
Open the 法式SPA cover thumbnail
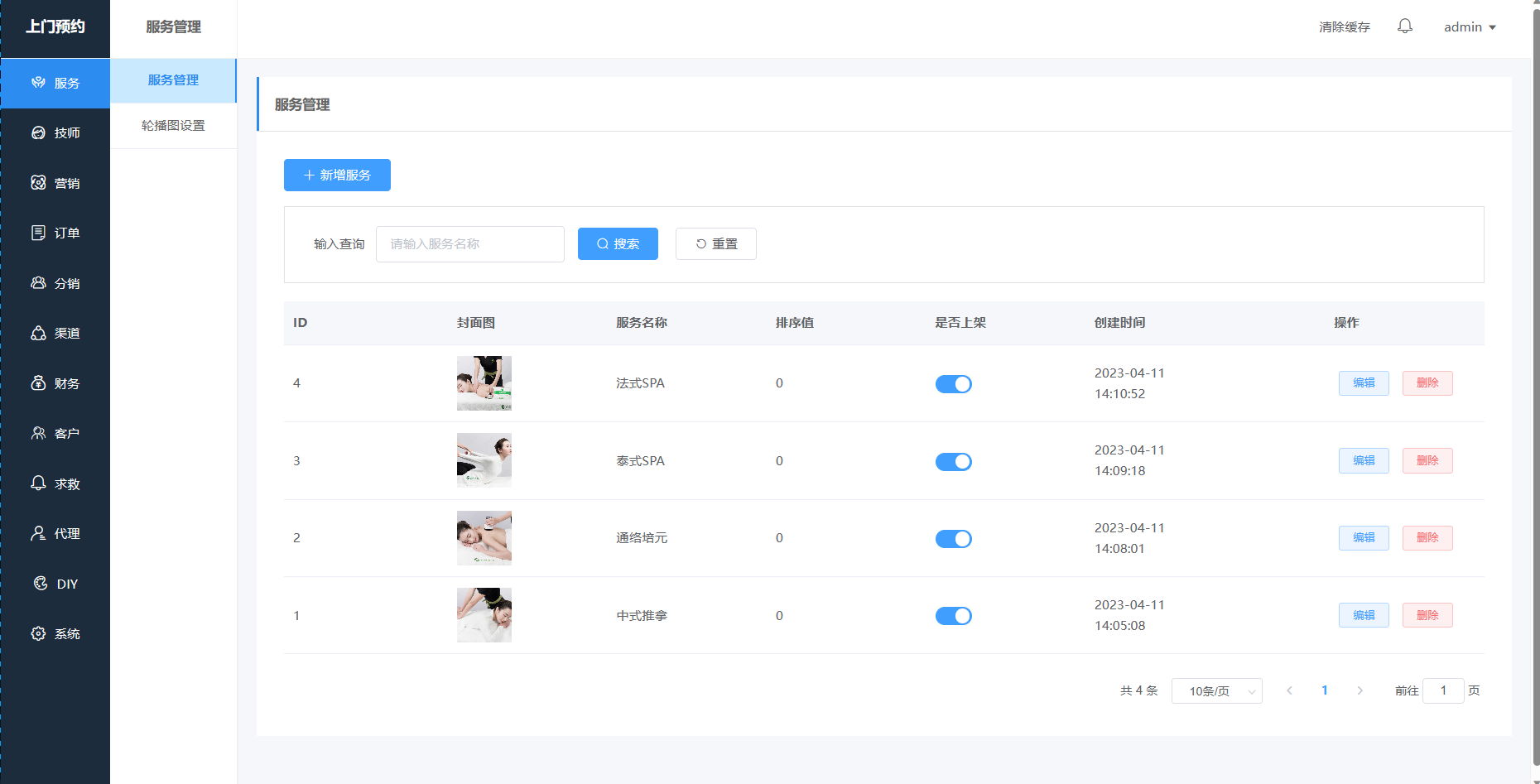(484, 383)
